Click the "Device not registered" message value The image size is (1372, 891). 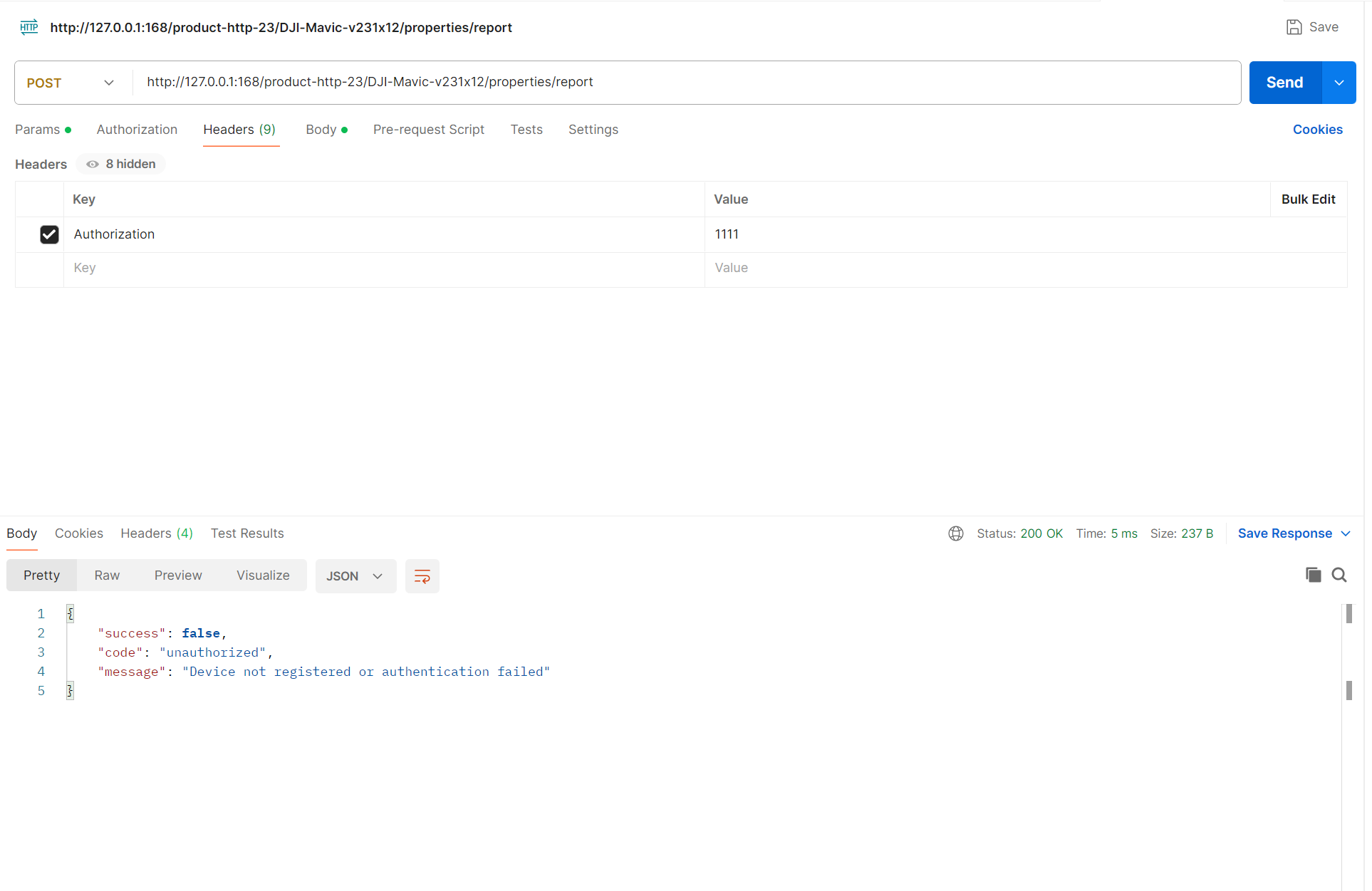[x=366, y=672]
